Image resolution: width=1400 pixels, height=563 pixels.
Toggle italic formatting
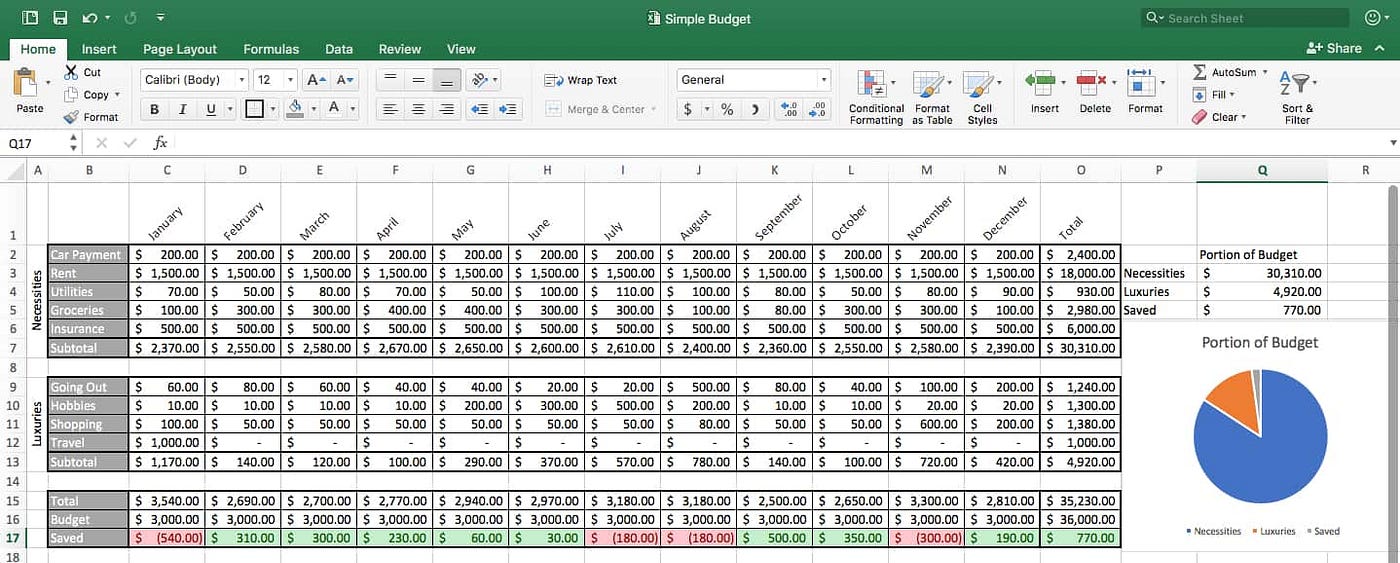click(x=182, y=109)
